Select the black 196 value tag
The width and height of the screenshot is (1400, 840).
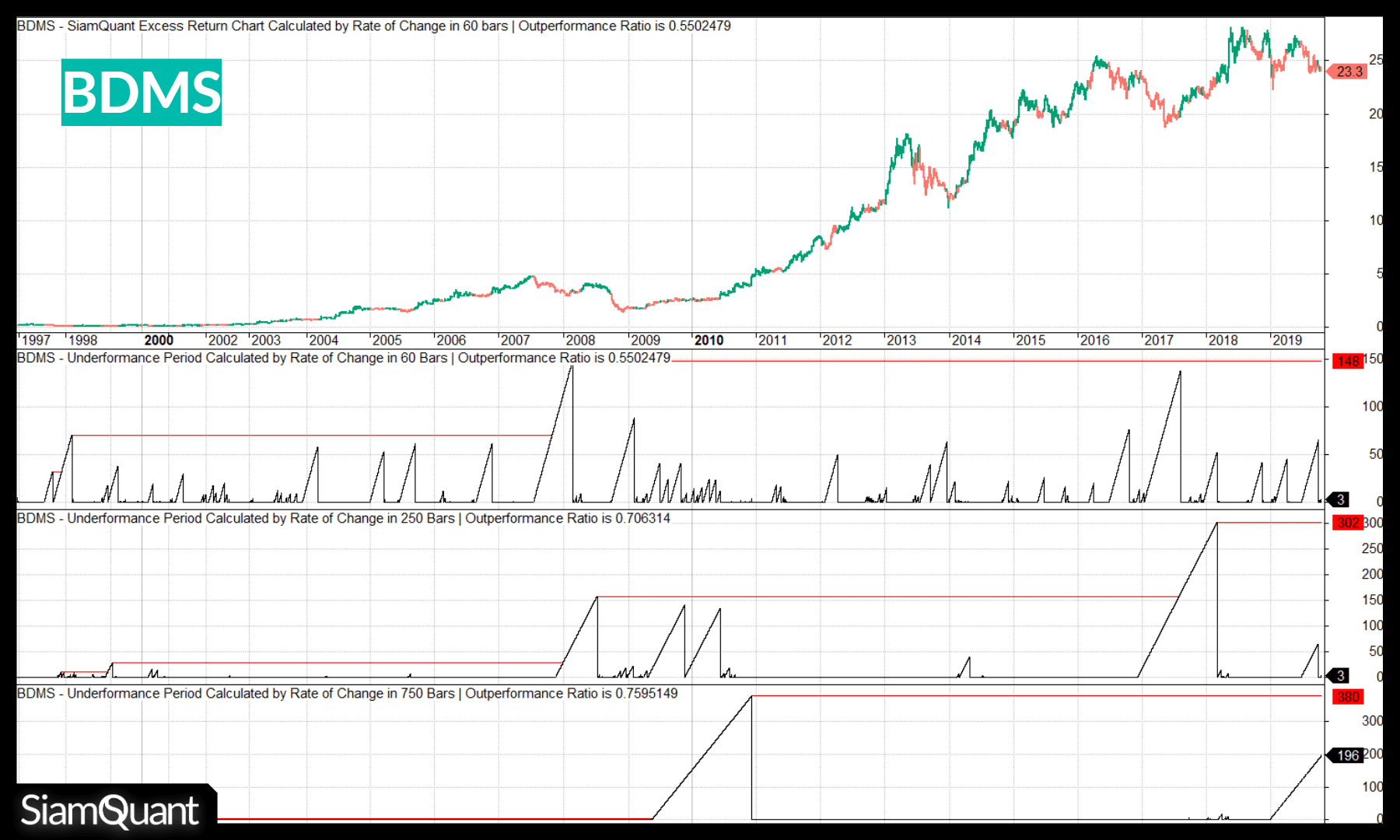tap(1347, 755)
